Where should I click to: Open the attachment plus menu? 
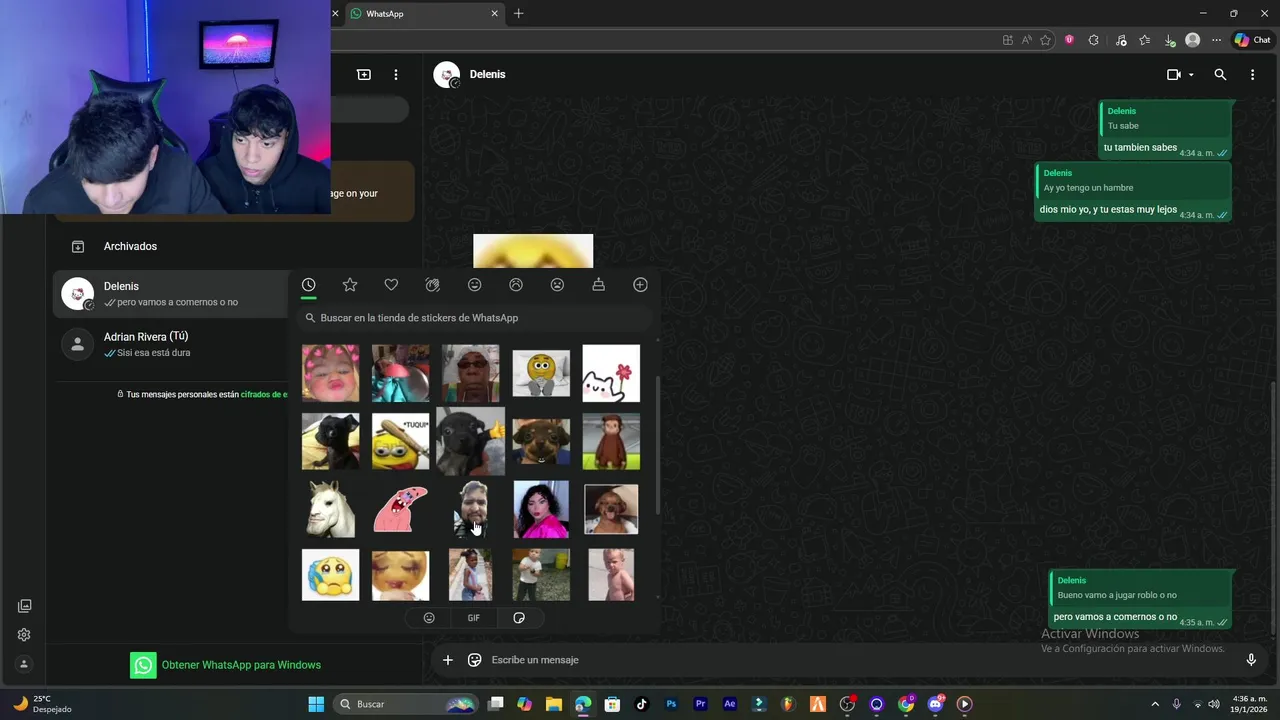tap(448, 660)
